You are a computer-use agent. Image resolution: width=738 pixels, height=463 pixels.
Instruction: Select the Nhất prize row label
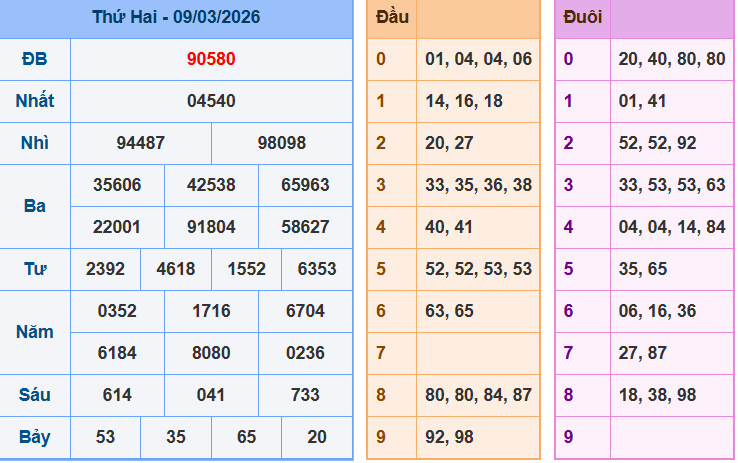35,101
